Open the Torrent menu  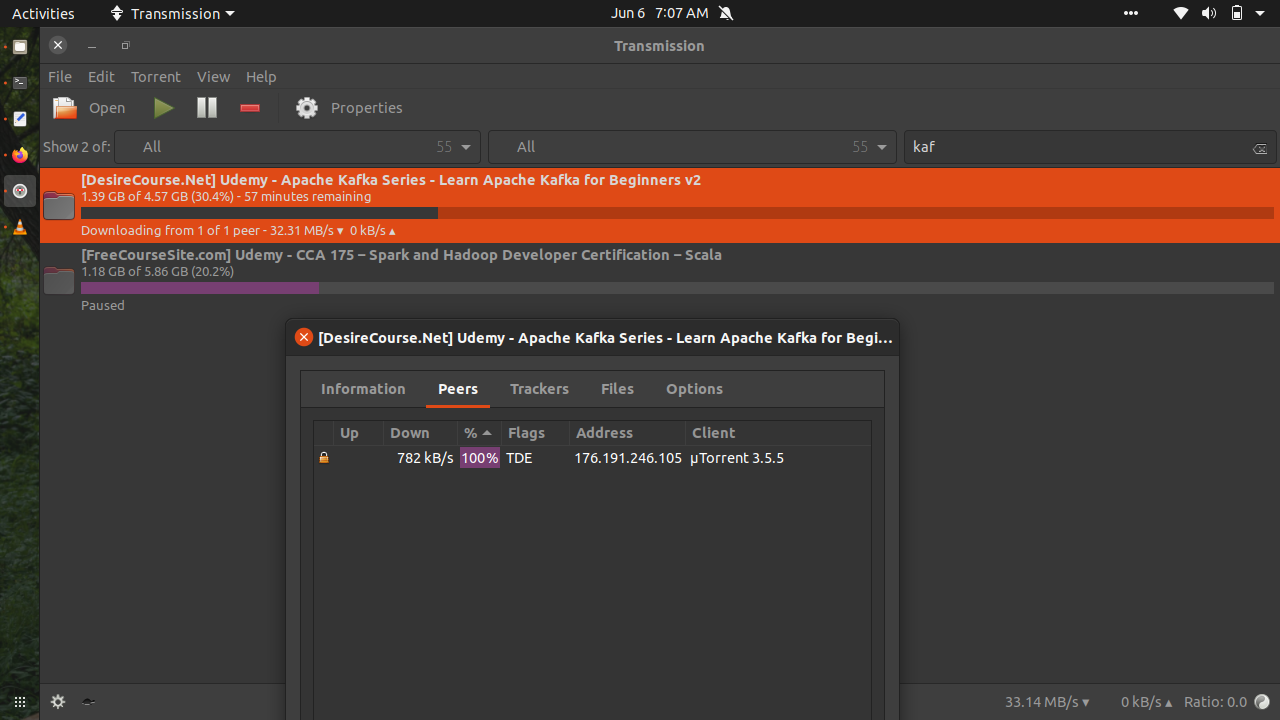[x=156, y=77]
